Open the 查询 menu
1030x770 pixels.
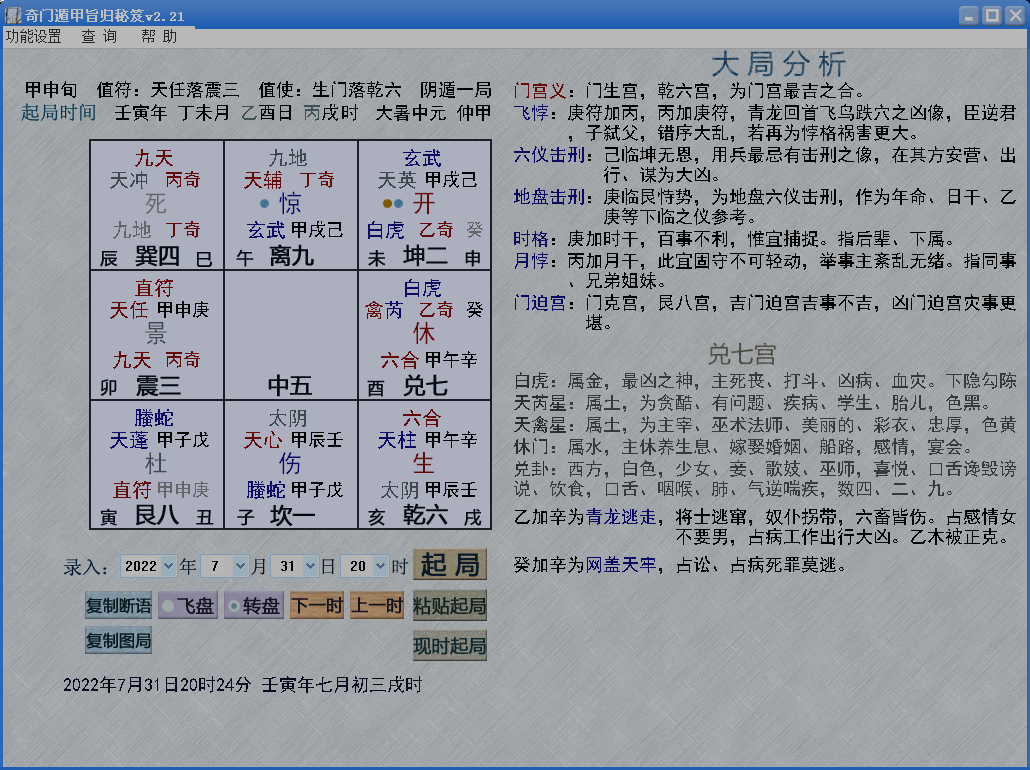pyautogui.click(x=99, y=37)
